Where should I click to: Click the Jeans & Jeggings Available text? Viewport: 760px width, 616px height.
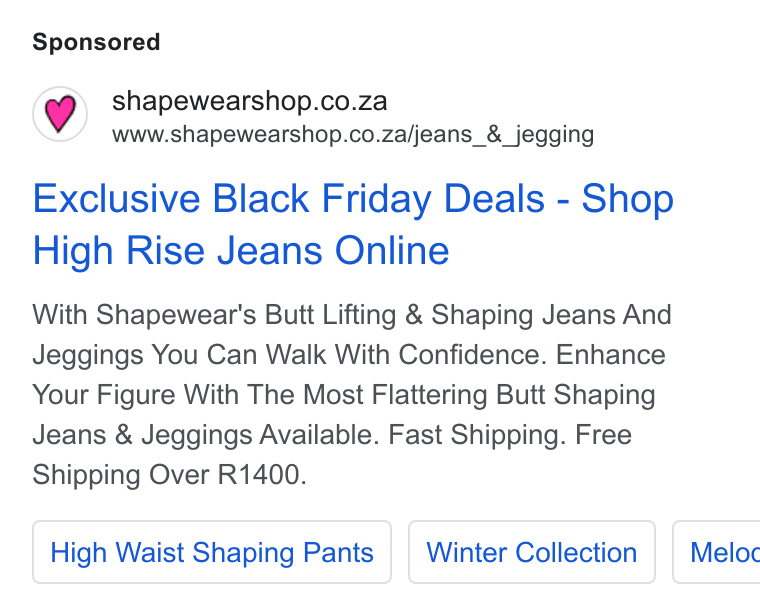206,434
